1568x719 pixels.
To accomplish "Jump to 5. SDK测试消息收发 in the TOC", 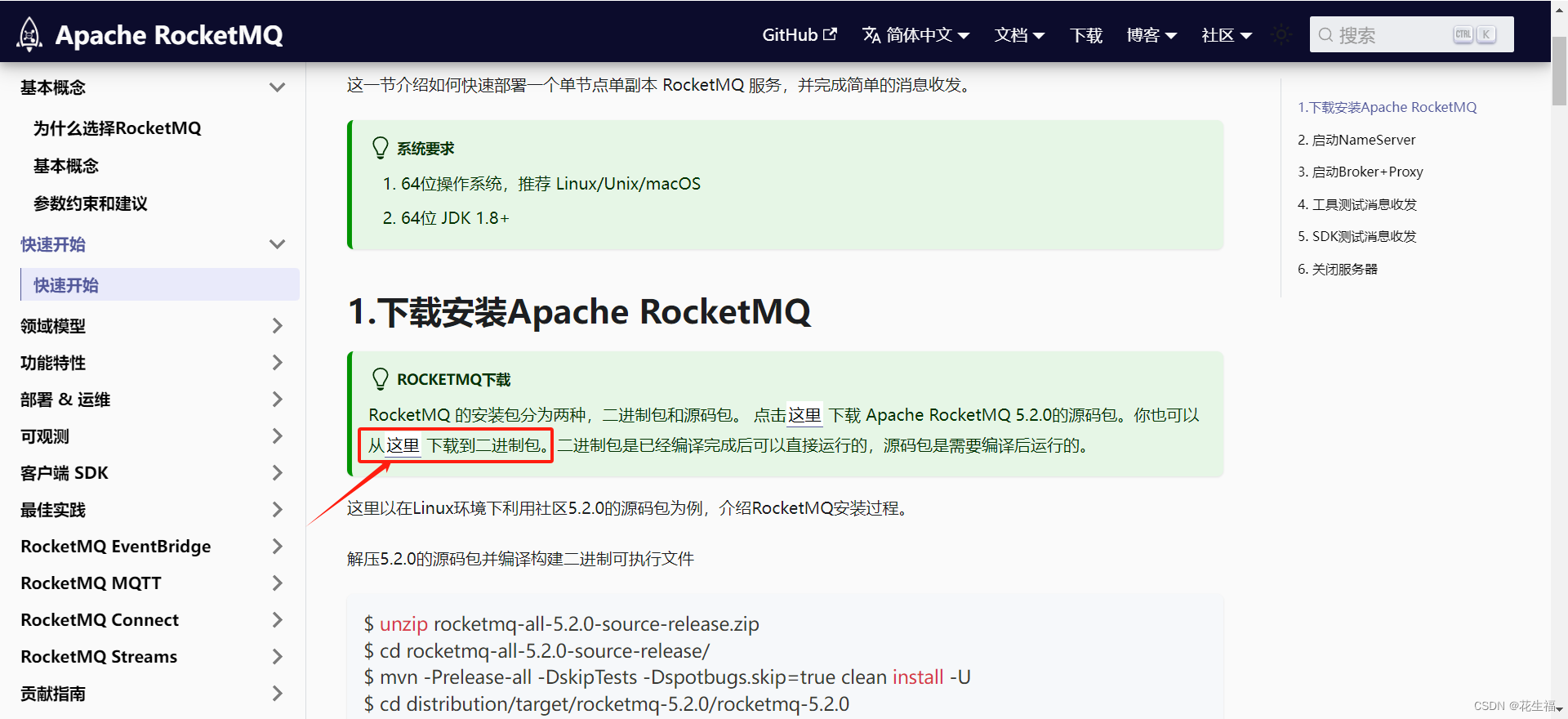I will coord(1357,236).
